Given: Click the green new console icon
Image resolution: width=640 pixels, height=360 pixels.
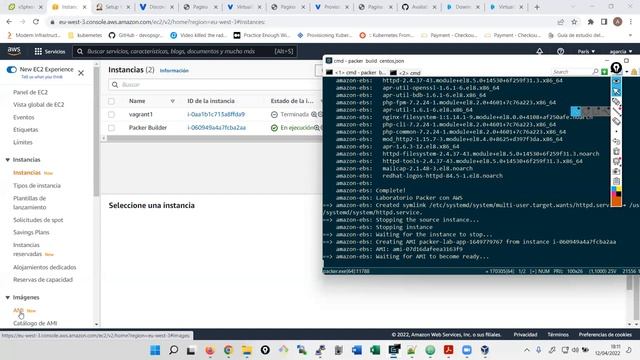Looking at the screenshot, I should (604, 72).
